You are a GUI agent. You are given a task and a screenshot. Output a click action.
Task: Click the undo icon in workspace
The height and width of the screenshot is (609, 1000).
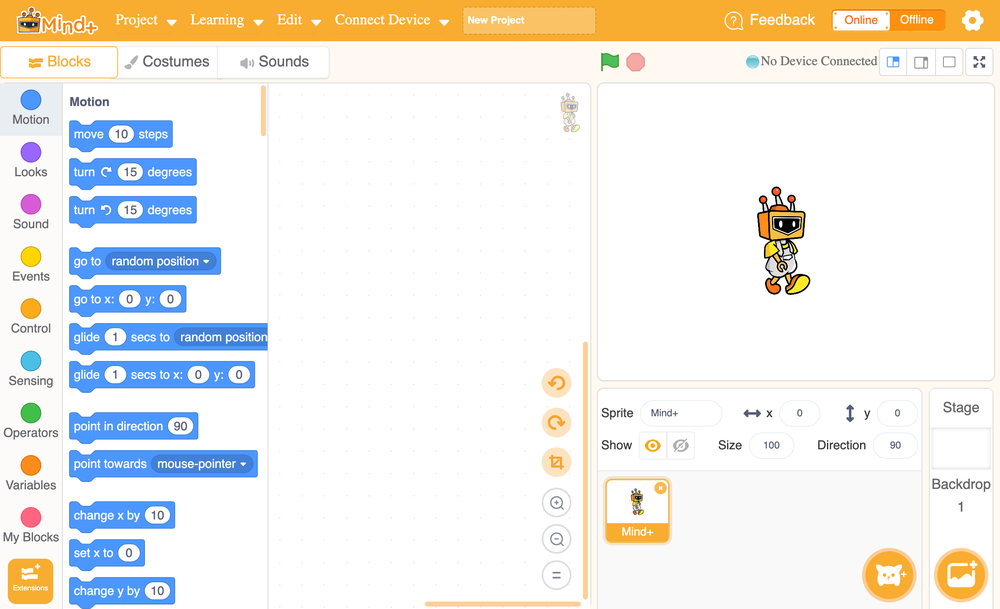[556, 383]
